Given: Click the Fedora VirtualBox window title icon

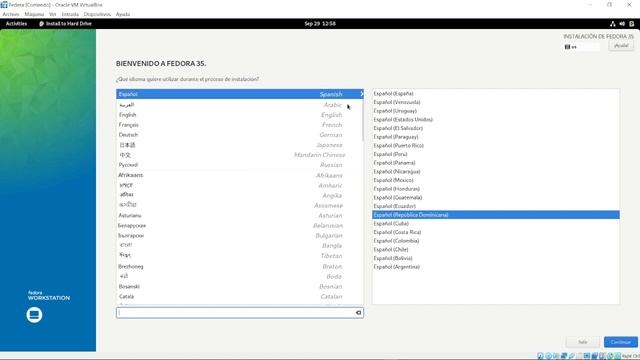Looking at the screenshot, I should (4, 5).
